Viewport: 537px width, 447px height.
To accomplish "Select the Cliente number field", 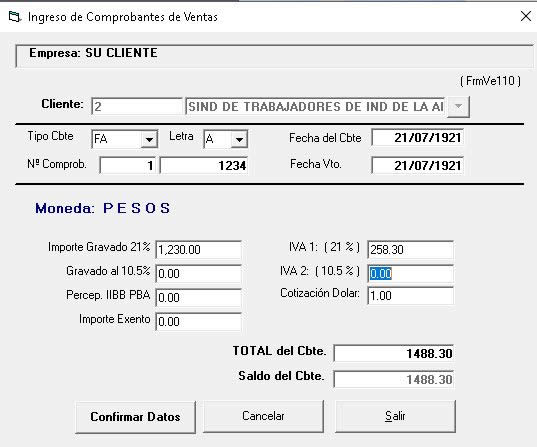I will [x=137, y=107].
